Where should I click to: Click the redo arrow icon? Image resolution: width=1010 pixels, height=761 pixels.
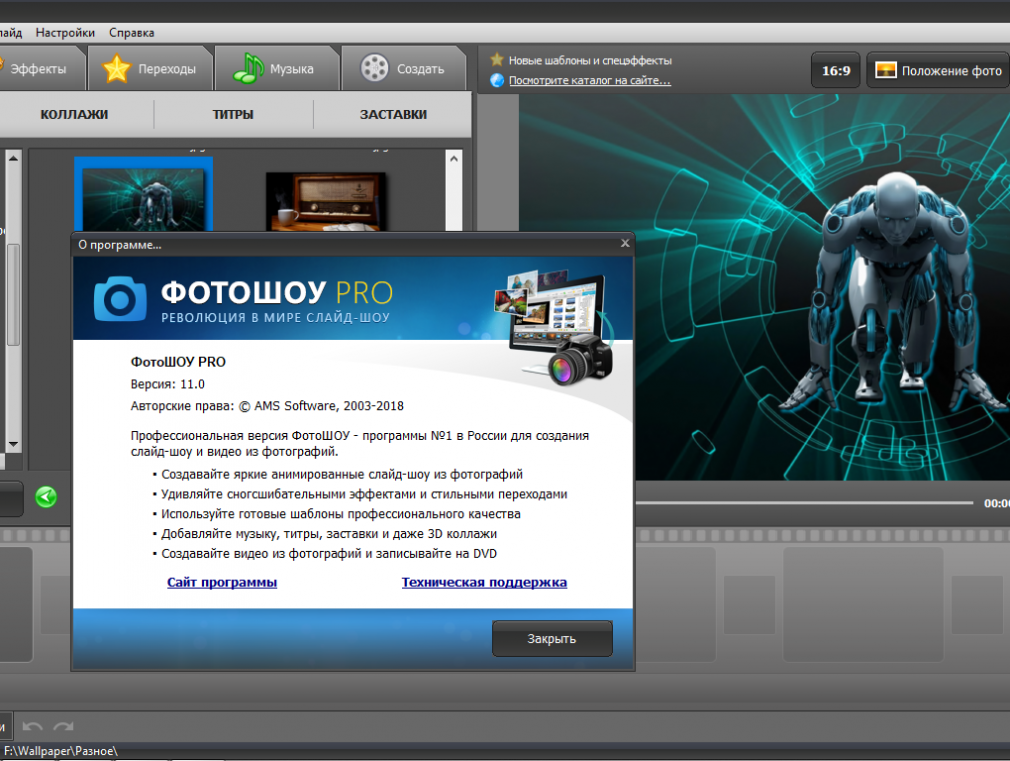click(63, 727)
